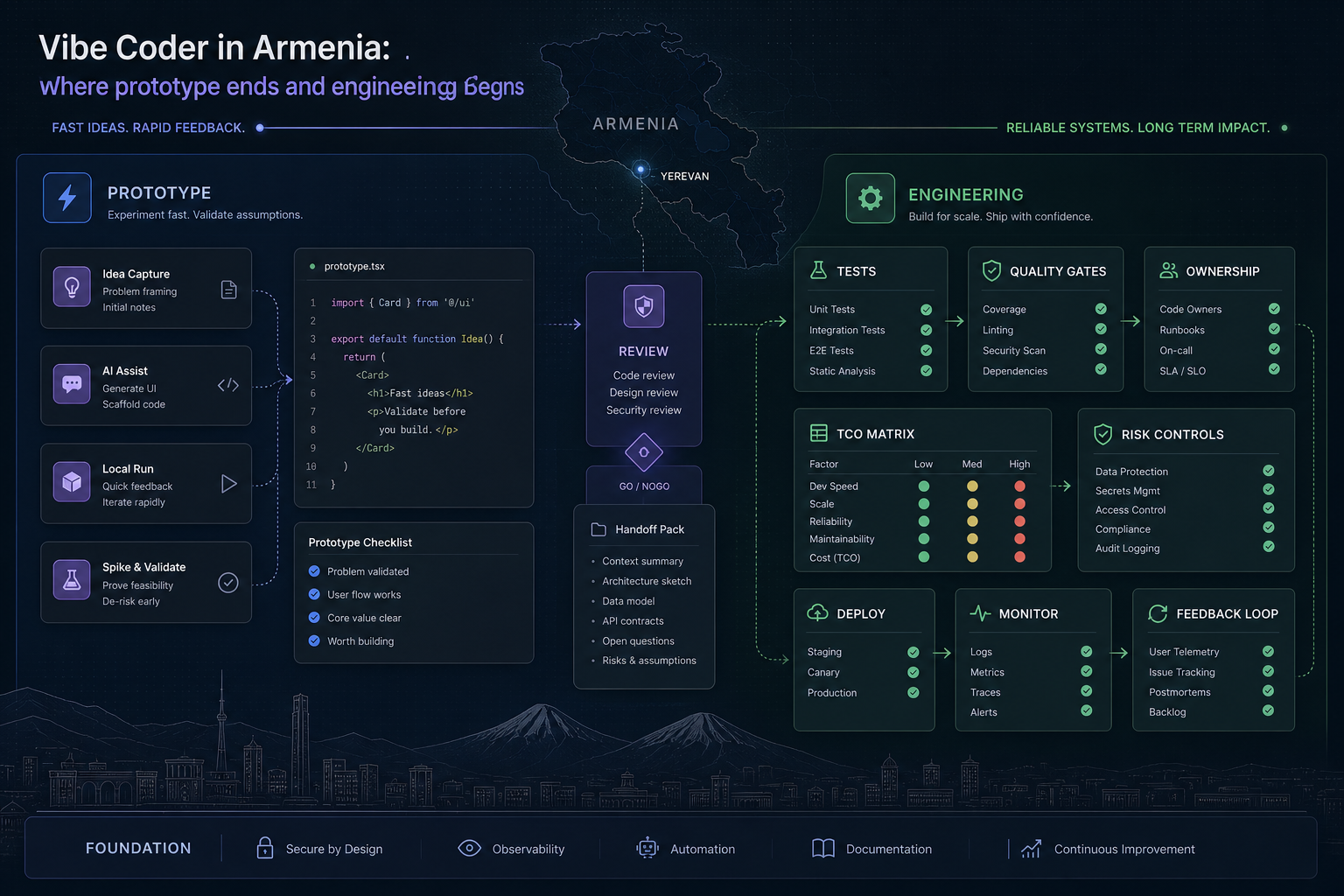
Task: Click the green Dev Speed Low dot
Action: (x=923, y=486)
